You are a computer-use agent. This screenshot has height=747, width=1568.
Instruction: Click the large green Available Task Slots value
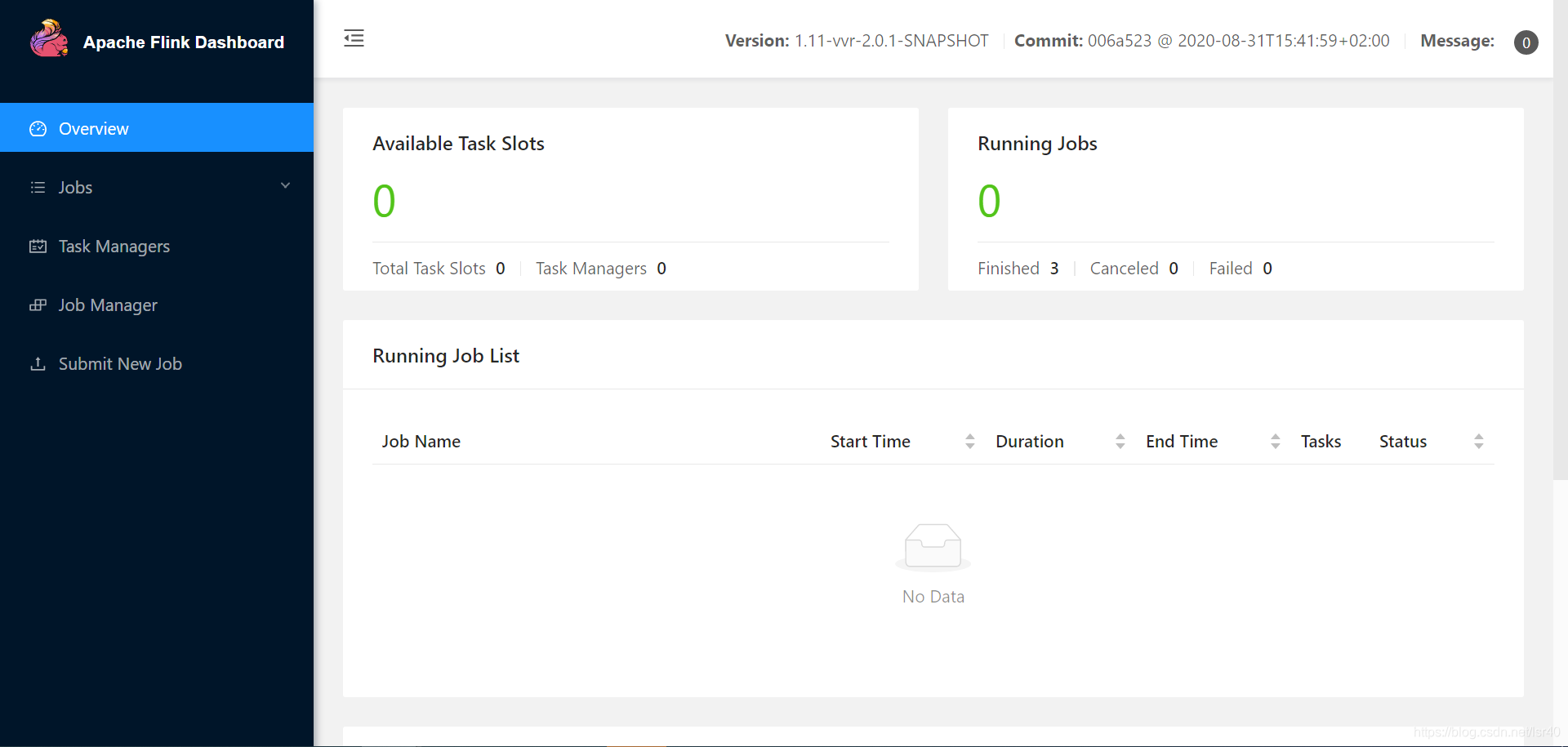[x=384, y=201]
